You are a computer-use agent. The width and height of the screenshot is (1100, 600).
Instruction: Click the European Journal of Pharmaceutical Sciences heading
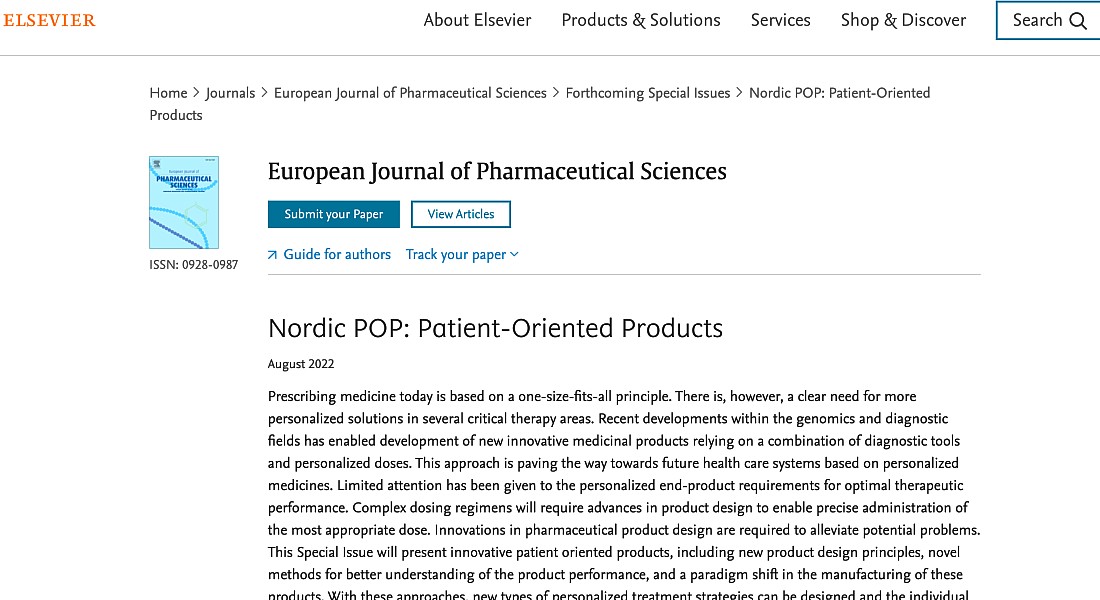497,171
